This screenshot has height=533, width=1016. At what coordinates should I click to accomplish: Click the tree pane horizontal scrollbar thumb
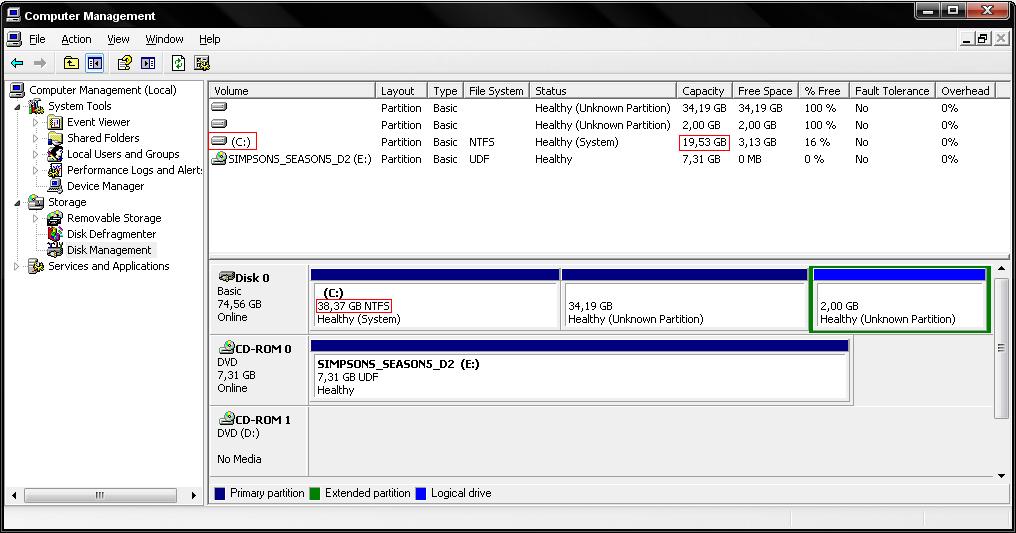click(x=100, y=495)
